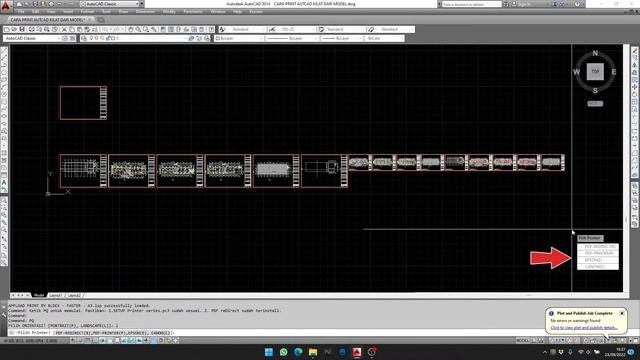This screenshot has height=360, width=640.
Task: Open the text style Standard dropdown
Action: coord(246,29)
